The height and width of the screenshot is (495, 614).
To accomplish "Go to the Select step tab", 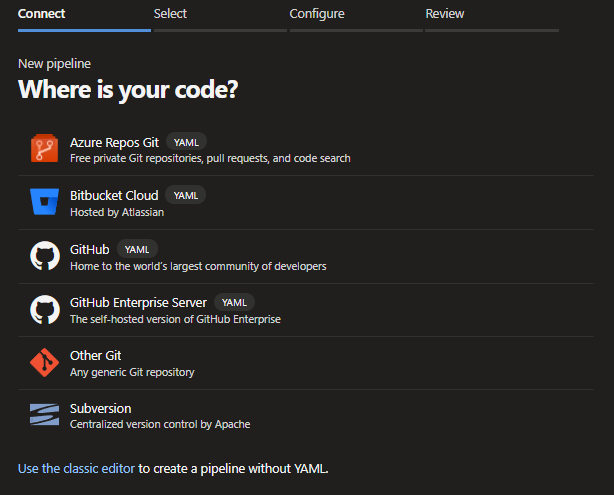I will coord(170,14).
